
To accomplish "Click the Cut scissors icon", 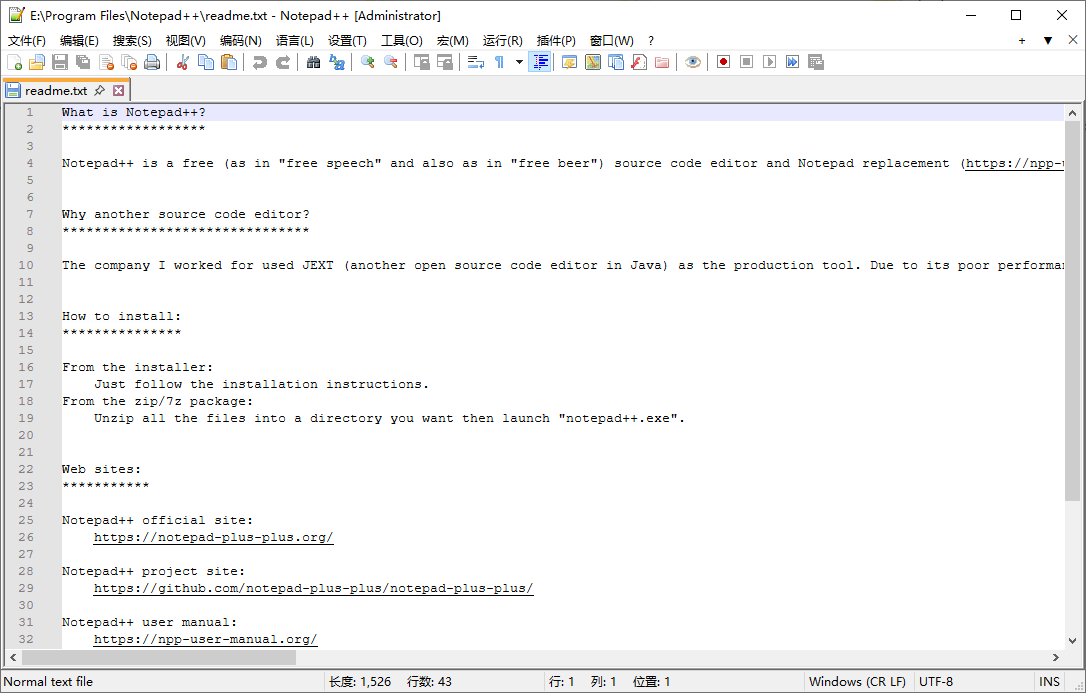I will 183,62.
